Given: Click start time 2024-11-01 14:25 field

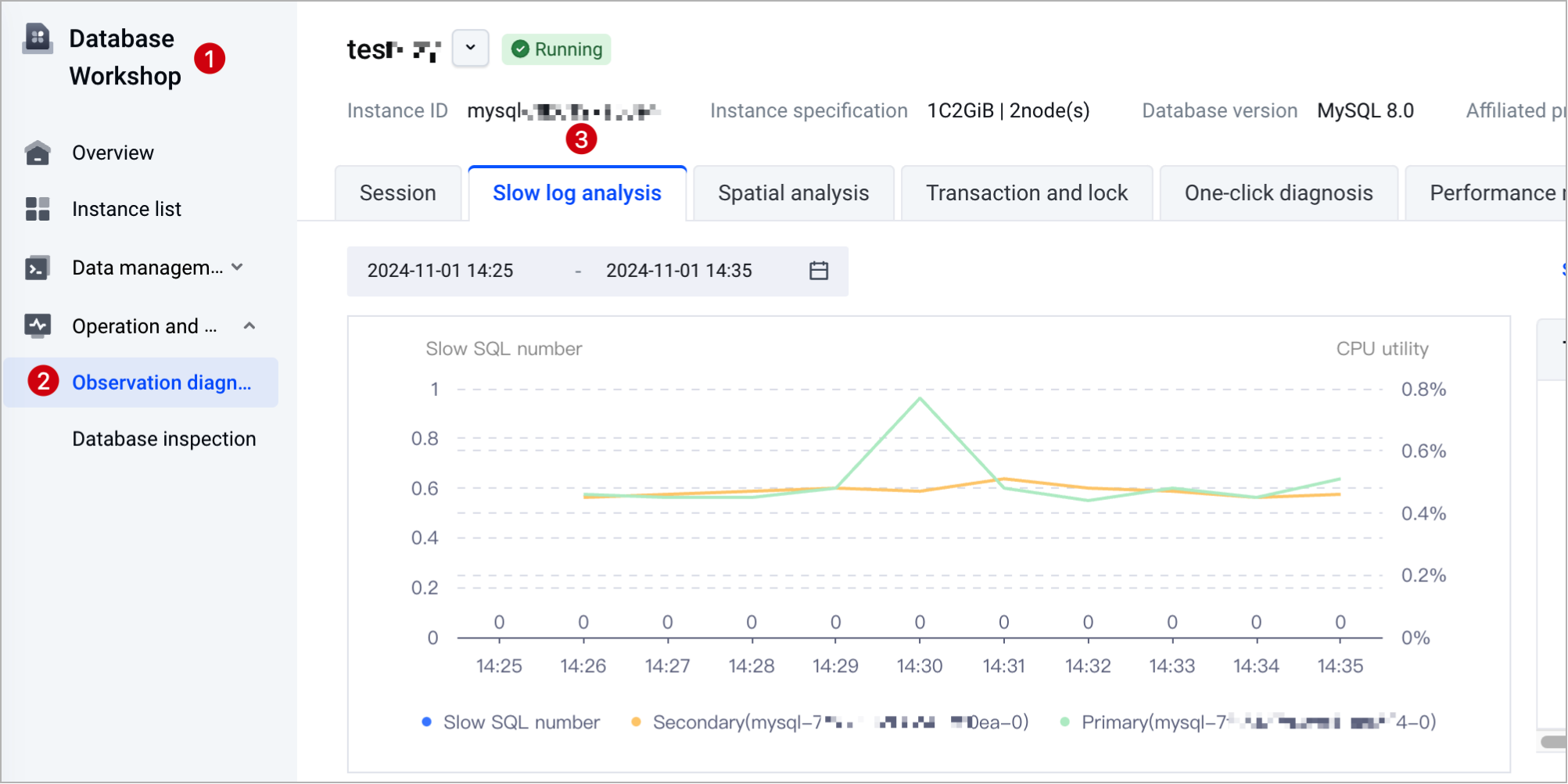Looking at the screenshot, I should 440,271.
